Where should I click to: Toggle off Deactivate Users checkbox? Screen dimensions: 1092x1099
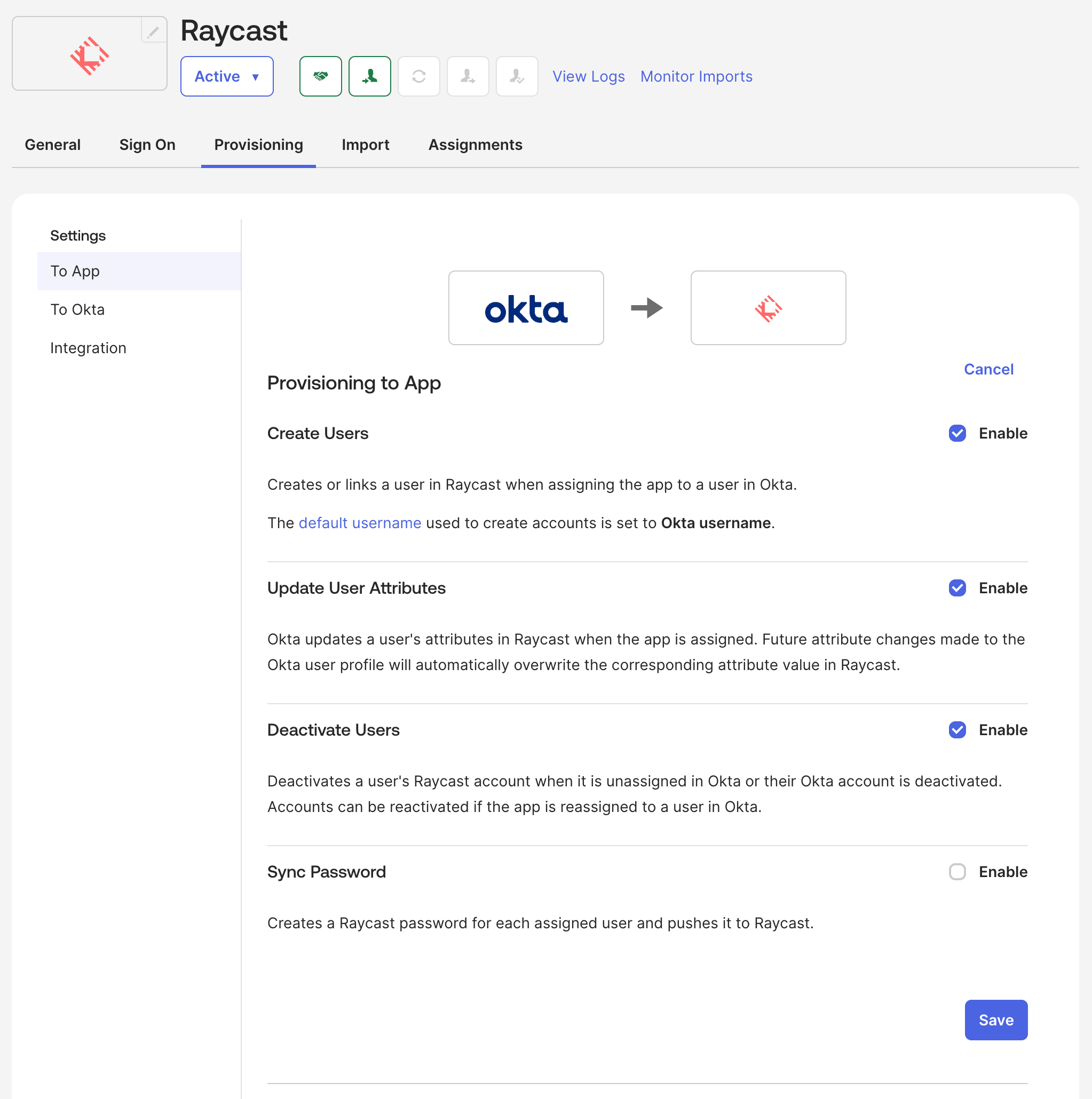tap(956, 730)
